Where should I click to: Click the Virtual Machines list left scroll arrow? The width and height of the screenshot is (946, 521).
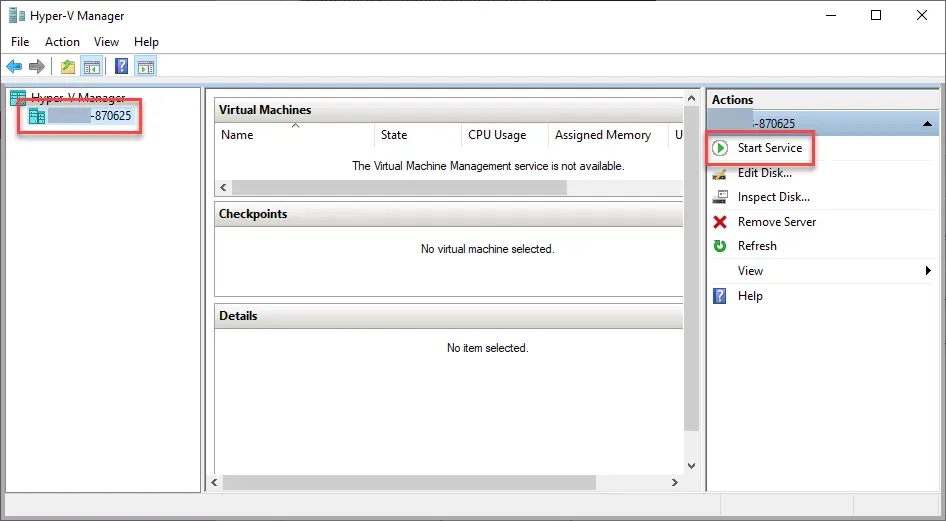pyautogui.click(x=223, y=188)
